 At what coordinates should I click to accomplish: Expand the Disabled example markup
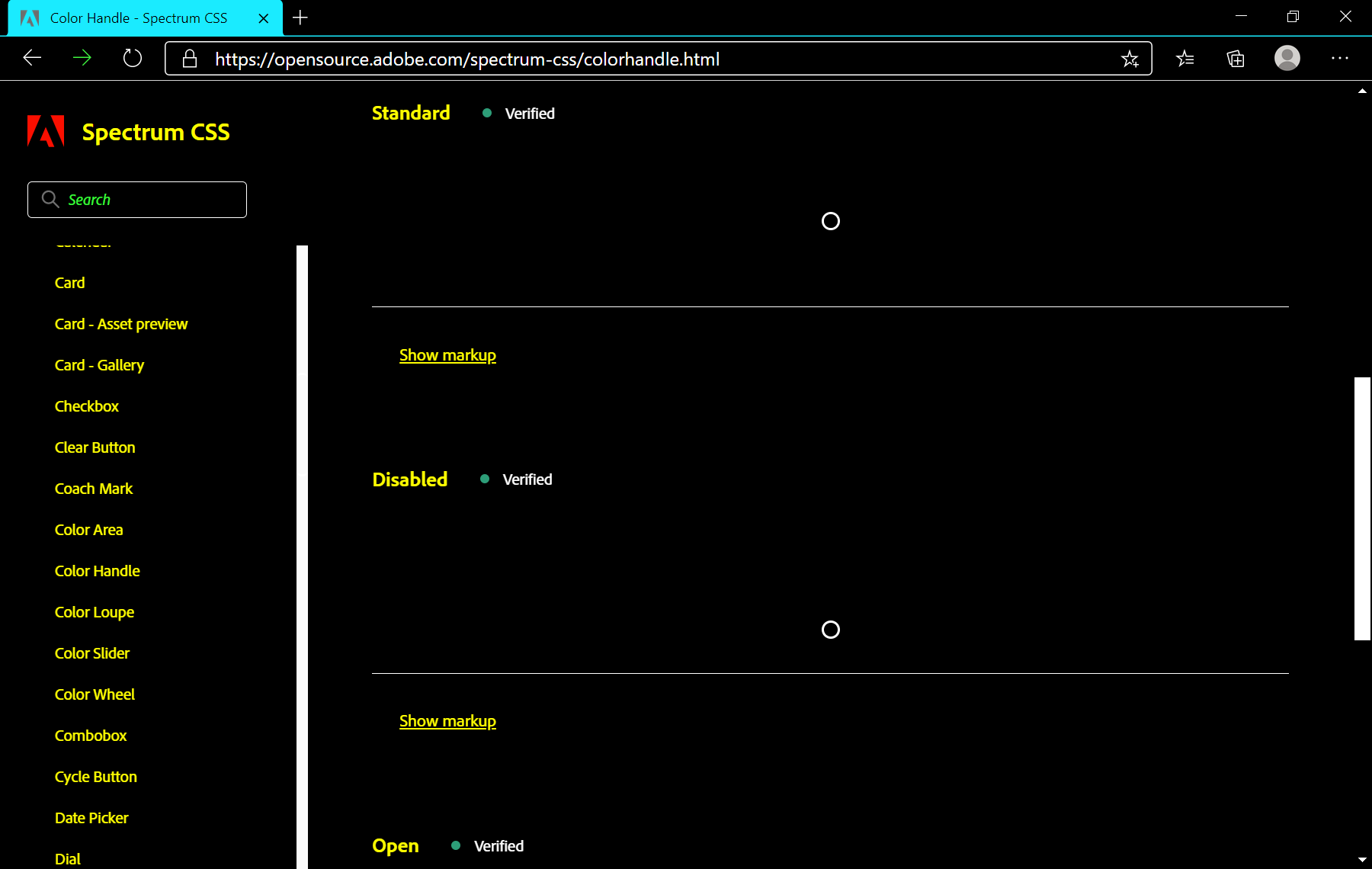click(x=447, y=720)
